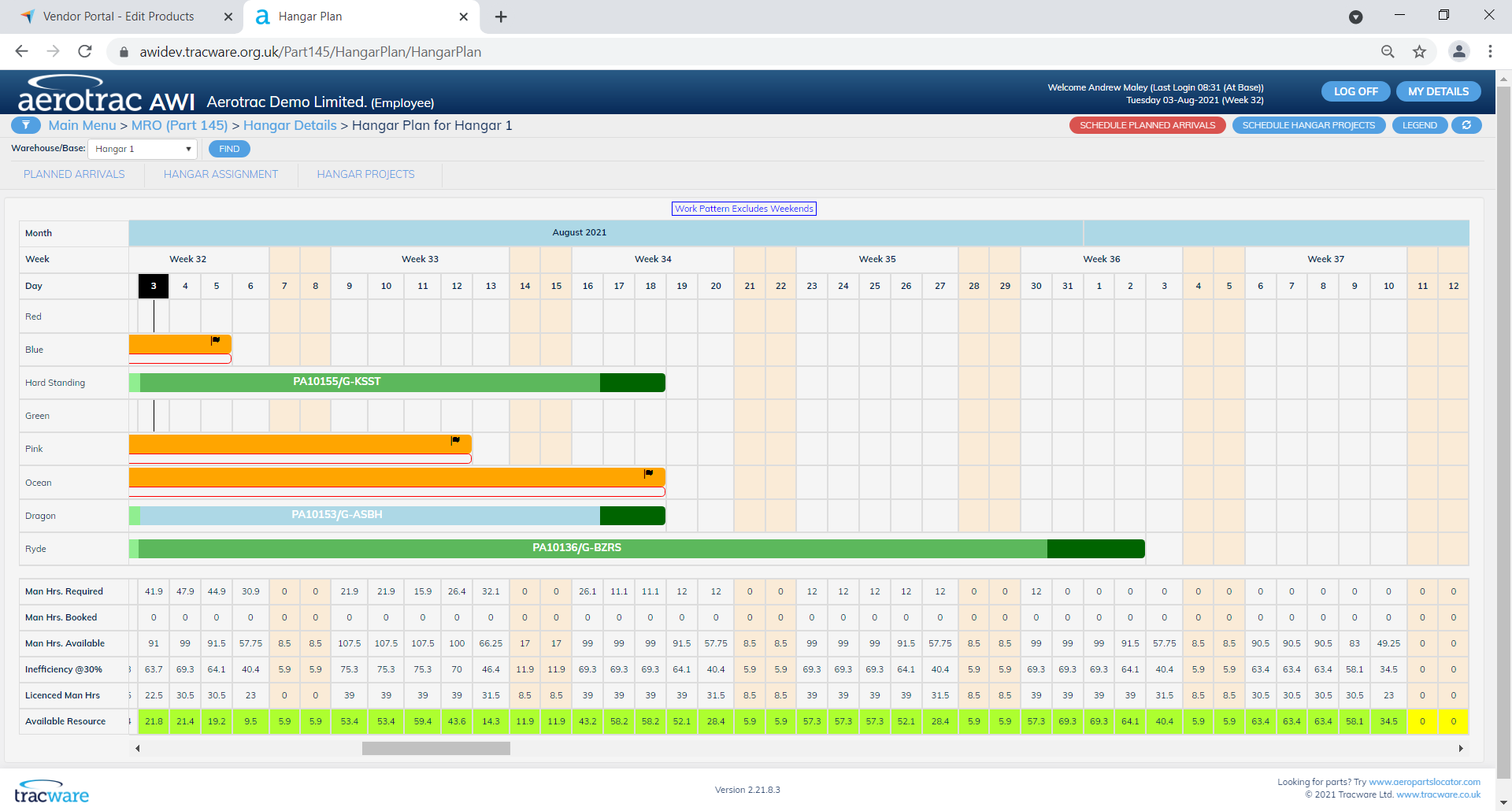This screenshot has height=811, width=1512.
Task: Click the orange bar in the Ocean bay row
Action: (397, 477)
